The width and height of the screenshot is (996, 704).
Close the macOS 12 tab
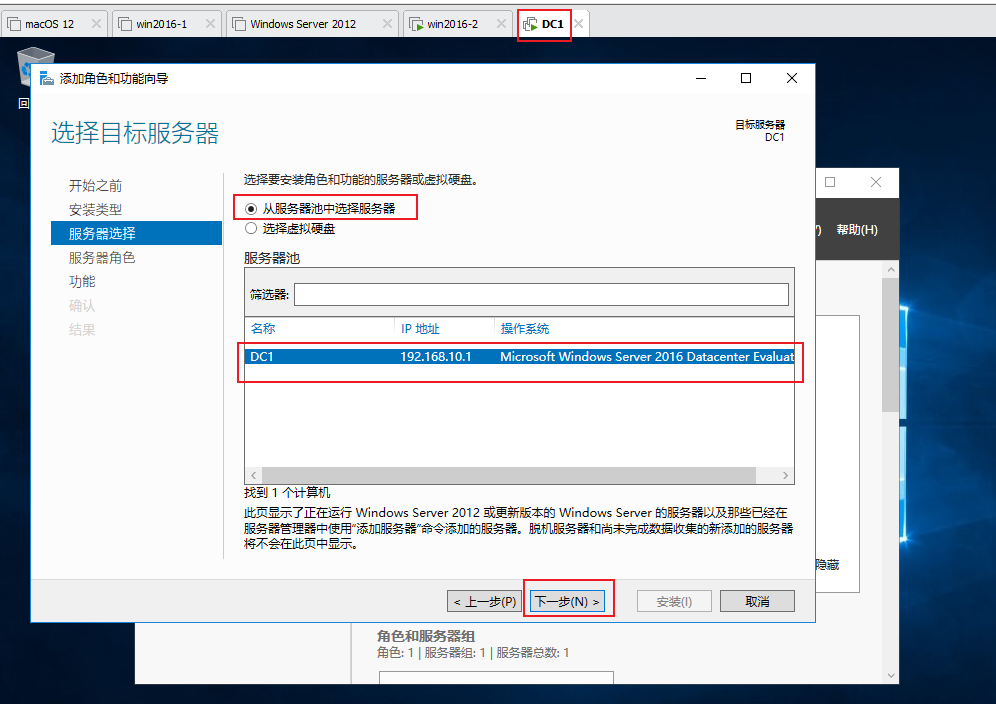coord(97,24)
